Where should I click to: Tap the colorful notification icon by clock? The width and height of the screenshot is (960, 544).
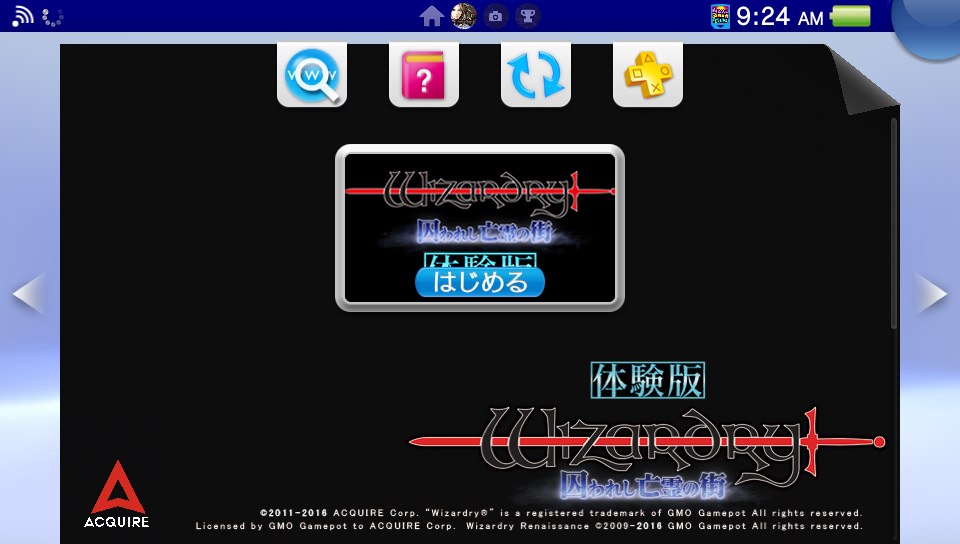(x=720, y=17)
